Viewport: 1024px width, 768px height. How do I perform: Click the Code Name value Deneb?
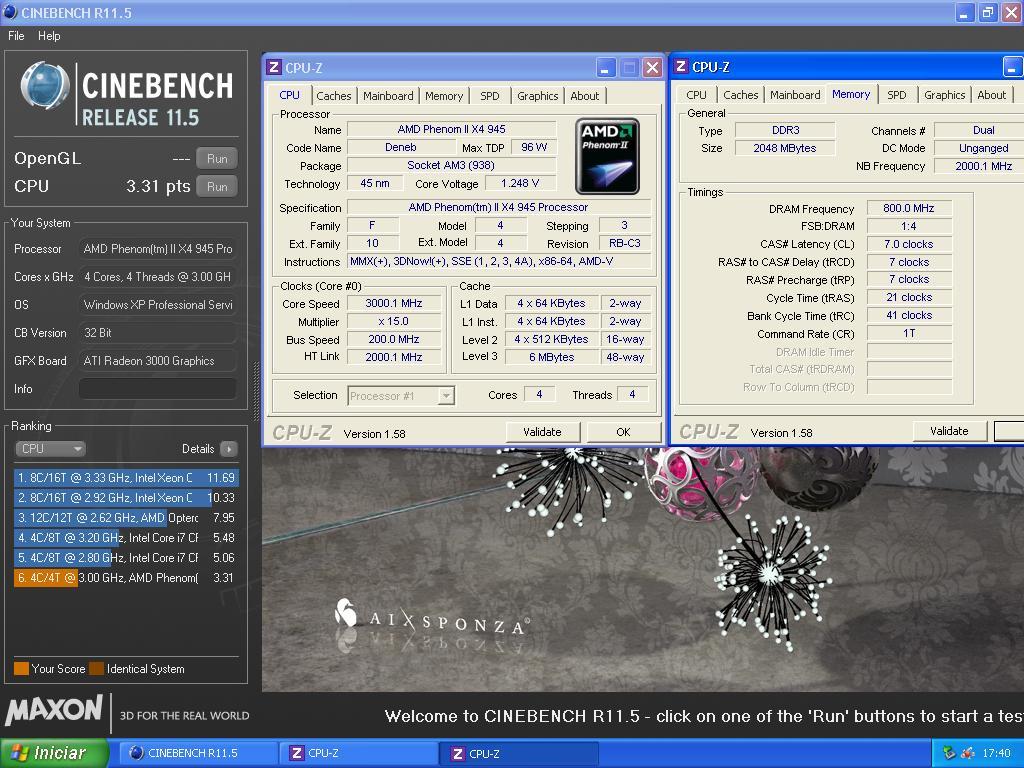[400, 148]
